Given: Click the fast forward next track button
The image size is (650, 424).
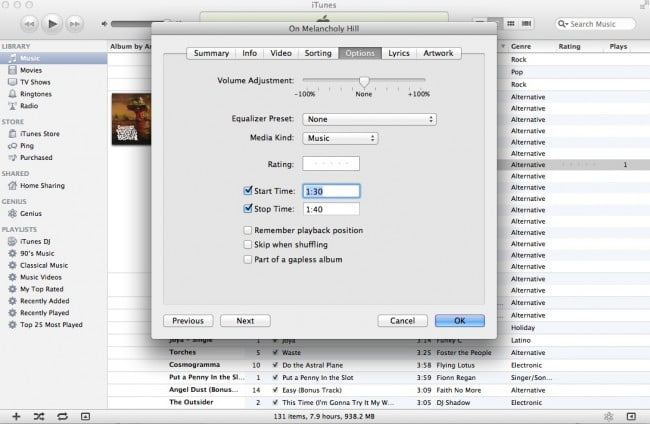Looking at the screenshot, I should [75, 24].
